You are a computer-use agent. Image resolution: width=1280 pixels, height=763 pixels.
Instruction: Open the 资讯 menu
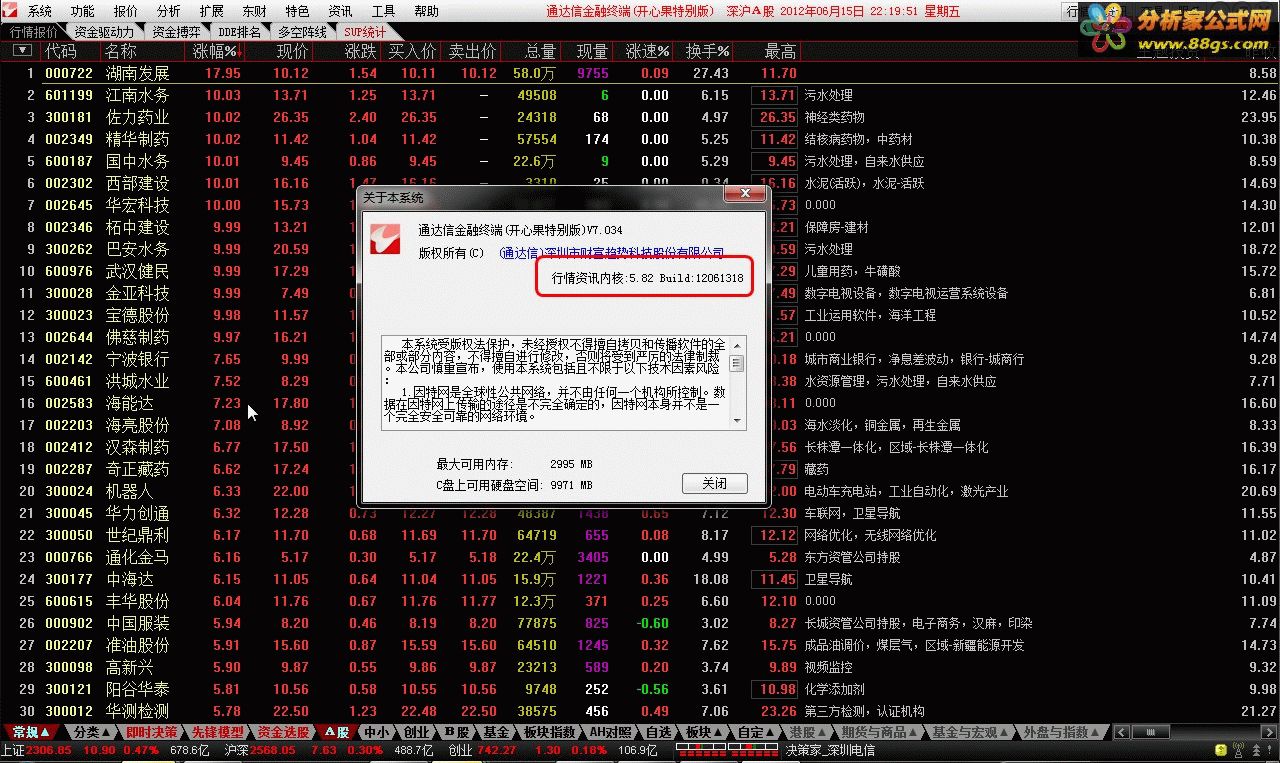(x=341, y=11)
